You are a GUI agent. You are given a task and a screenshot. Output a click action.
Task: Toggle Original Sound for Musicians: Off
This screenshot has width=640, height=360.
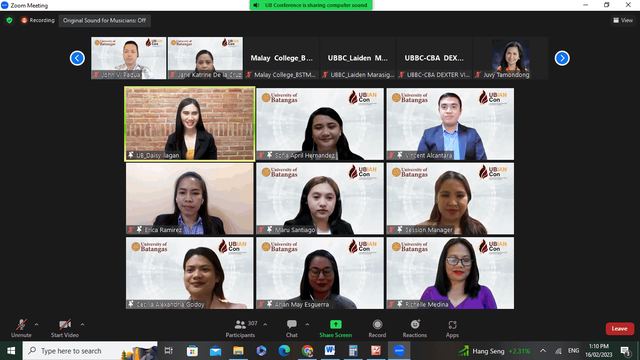[104, 20]
